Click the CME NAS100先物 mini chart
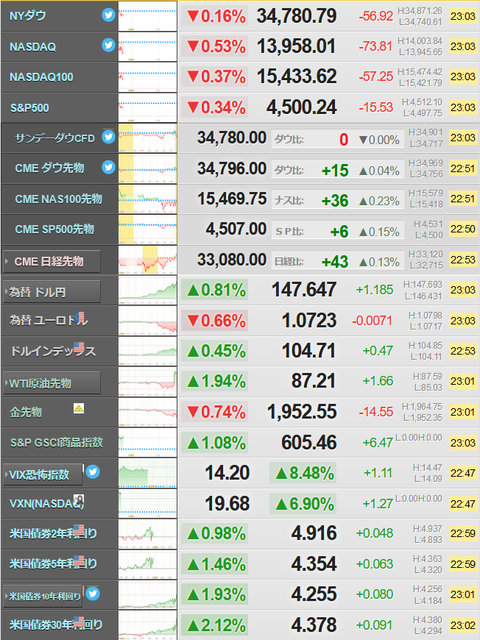 (x=148, y=199)
